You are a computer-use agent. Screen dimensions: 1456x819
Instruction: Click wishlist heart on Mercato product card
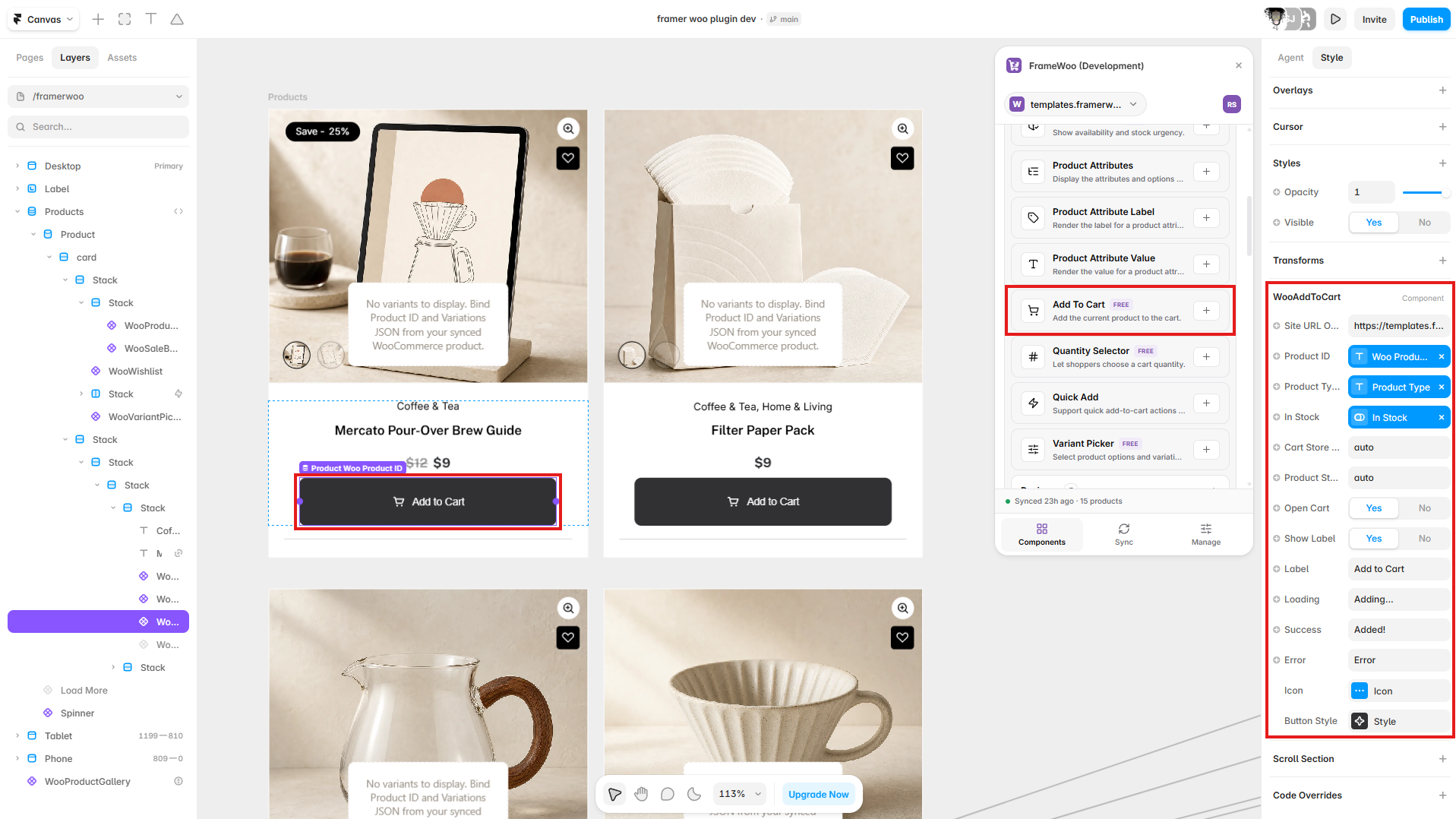[568, 158]
